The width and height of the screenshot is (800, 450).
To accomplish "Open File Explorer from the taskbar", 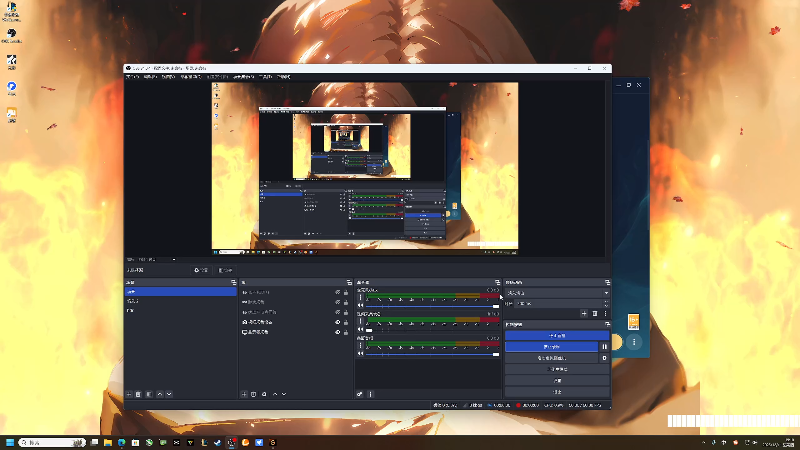I will click(108, 442).
